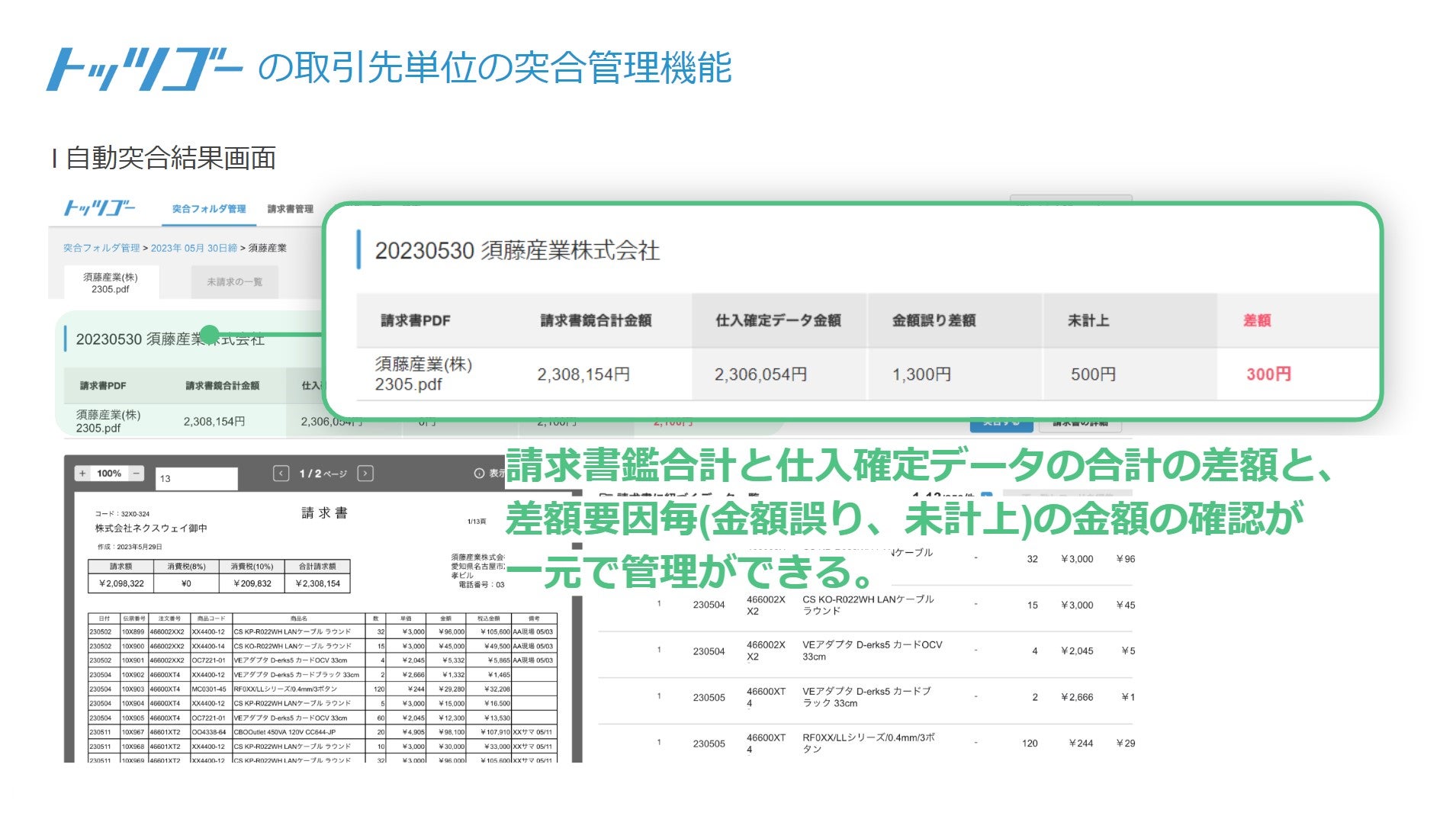Zoom in with the PDF viewer plus button

[82, 474]
